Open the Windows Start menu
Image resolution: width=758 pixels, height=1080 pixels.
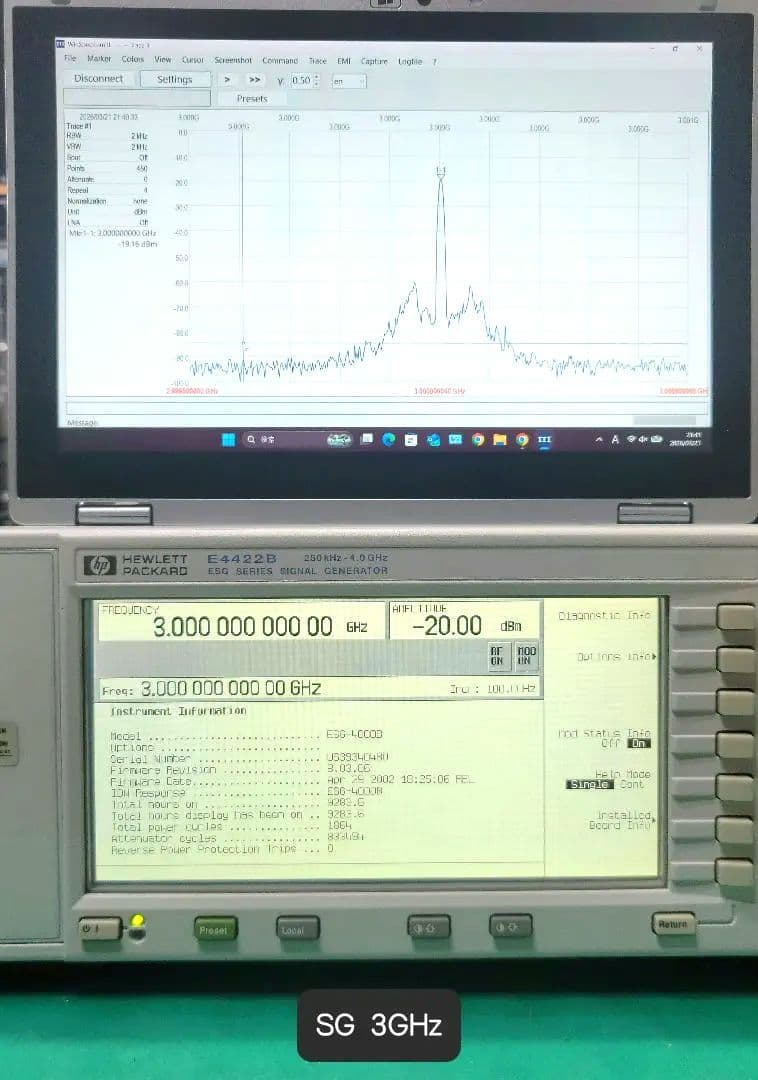229,439
